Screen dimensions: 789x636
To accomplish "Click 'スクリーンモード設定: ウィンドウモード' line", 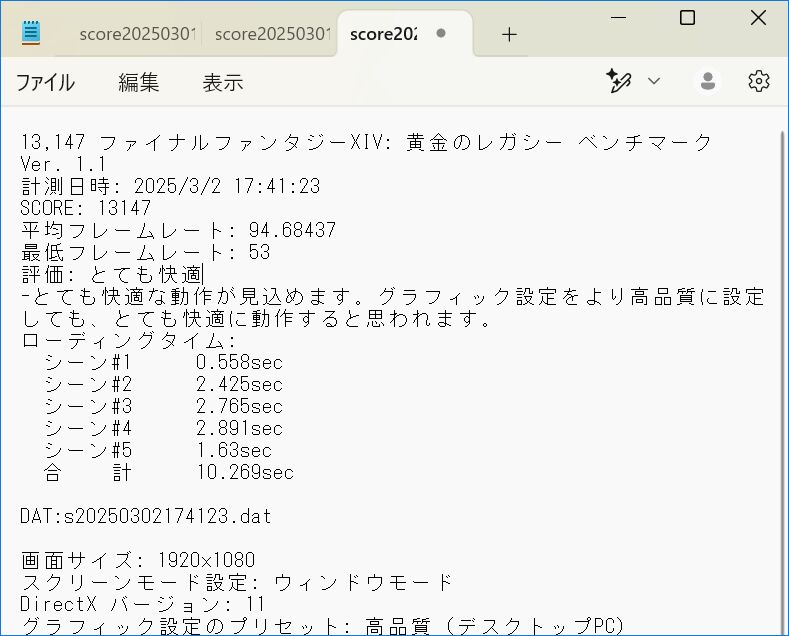I will pyautogui.click(x=236, y=582).
